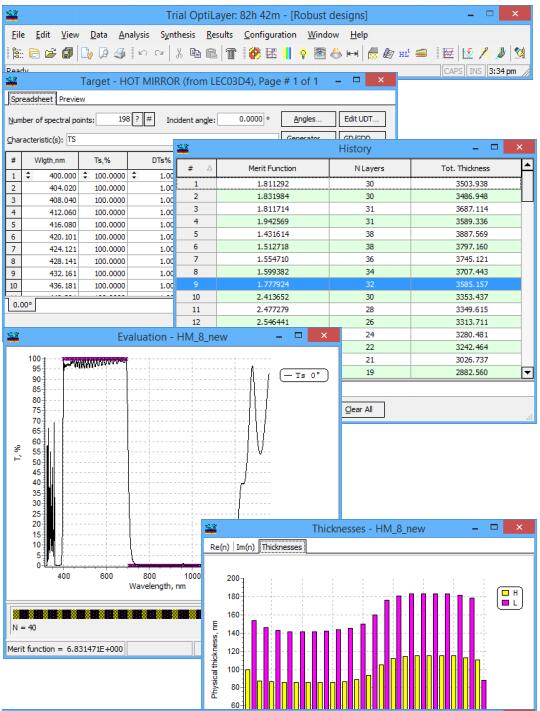Click the colored vertical bars toolbar icon
Viewport: 540px width, 711px height.
point(287,54)
